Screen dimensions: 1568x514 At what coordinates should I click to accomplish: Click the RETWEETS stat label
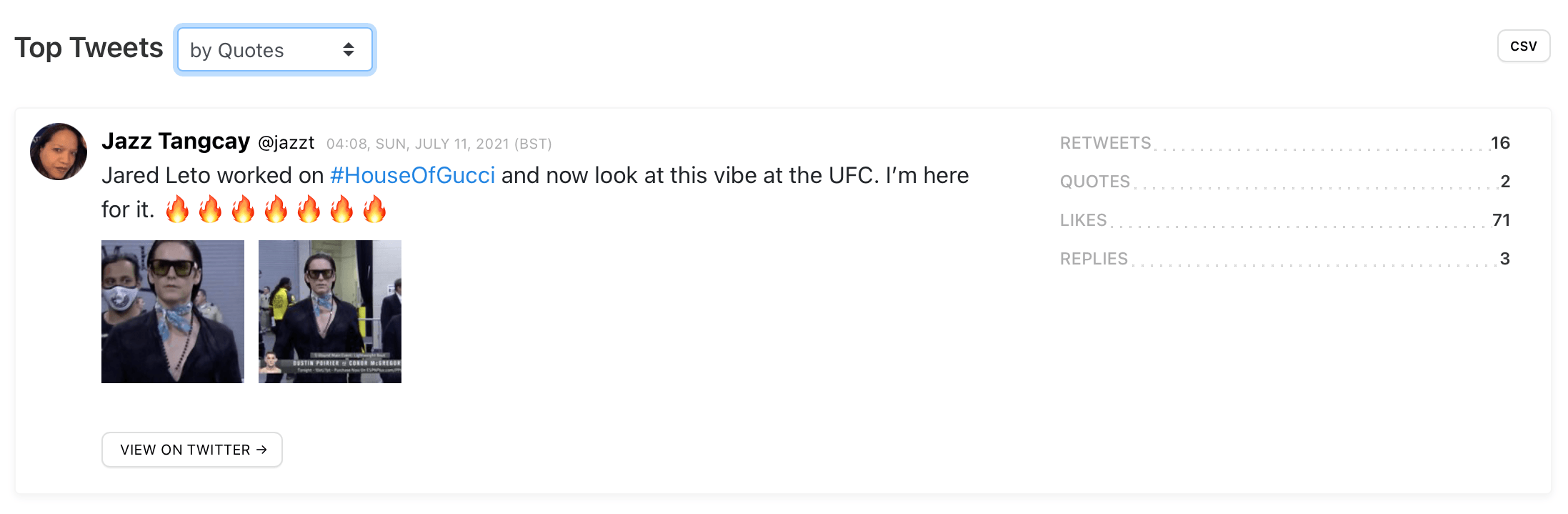point(1105,143)
